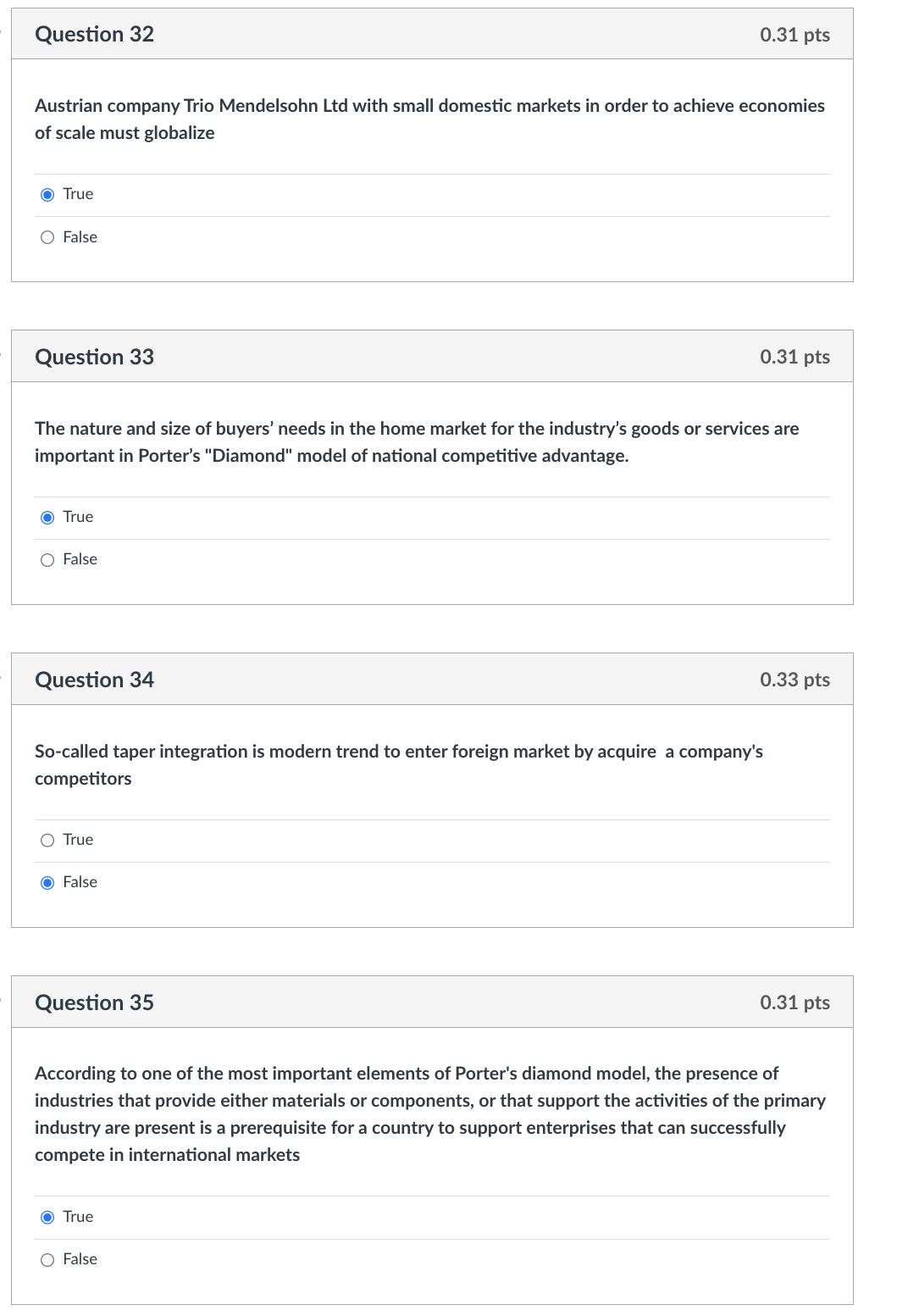Click the Question 33 header title
Screen dimensions: 908x1316
pos(94,357)
